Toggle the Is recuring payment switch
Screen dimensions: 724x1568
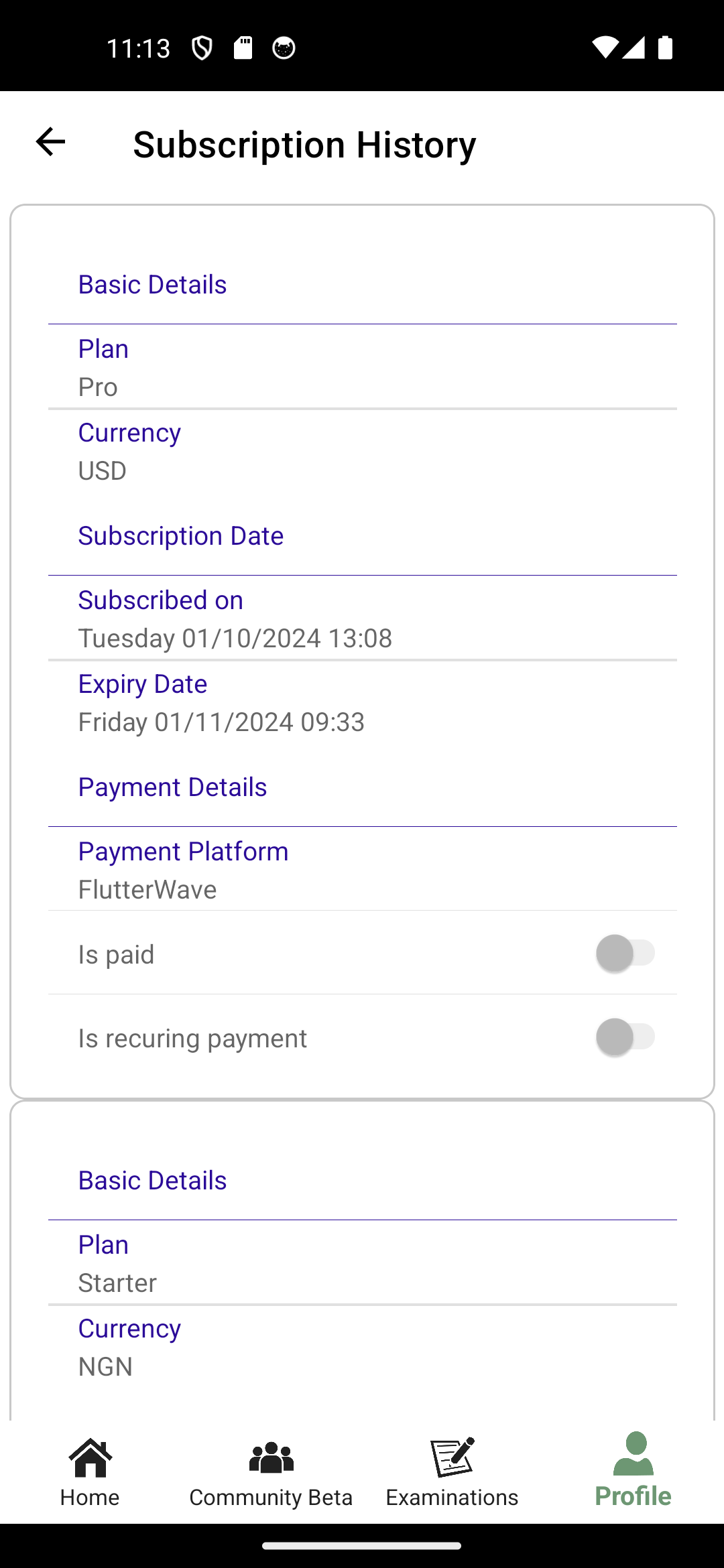pos(625,1037)
